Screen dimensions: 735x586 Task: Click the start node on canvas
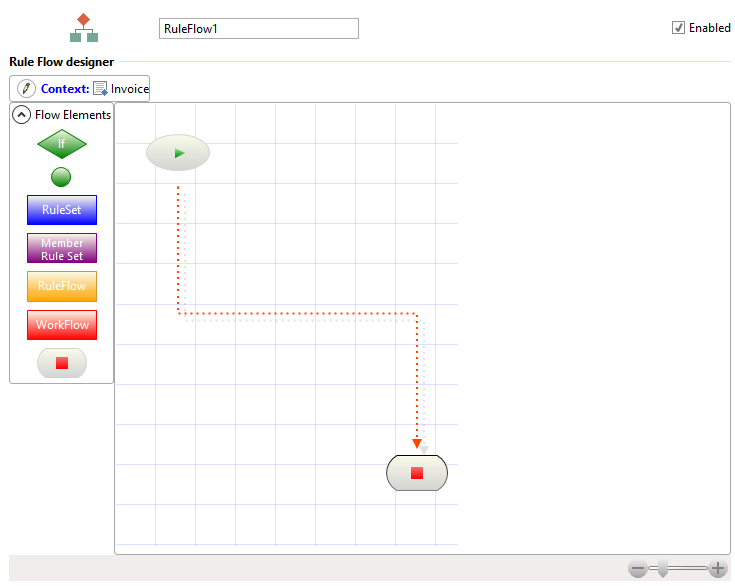178,153
